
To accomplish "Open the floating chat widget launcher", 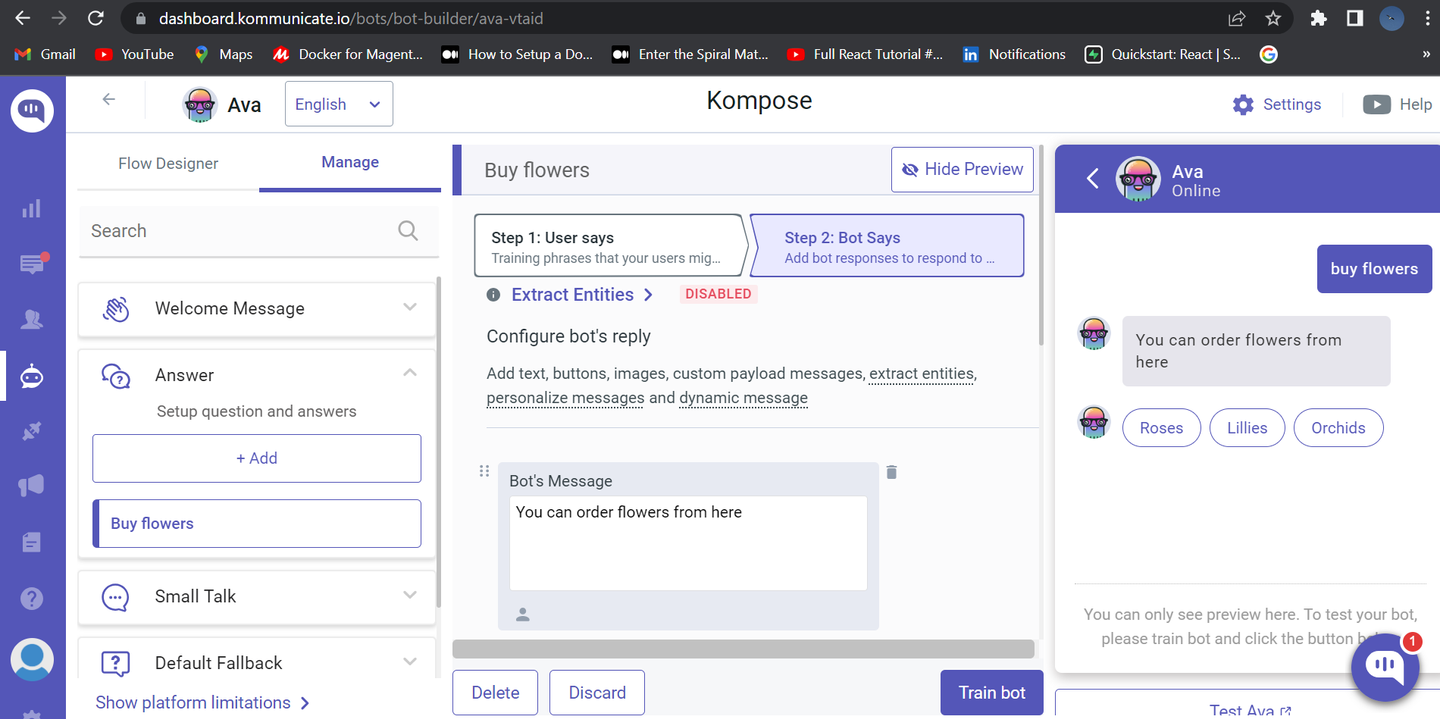I will tap(1385, 665).
